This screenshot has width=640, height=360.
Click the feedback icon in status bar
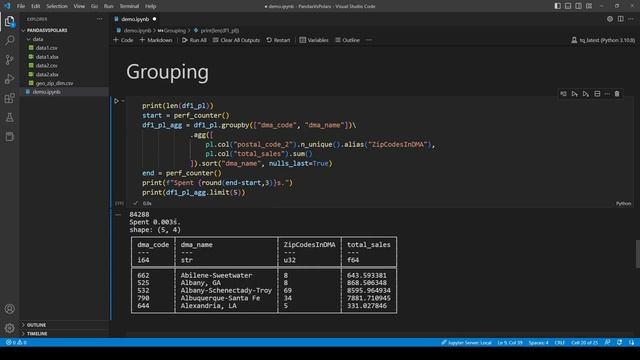point(607,342)
